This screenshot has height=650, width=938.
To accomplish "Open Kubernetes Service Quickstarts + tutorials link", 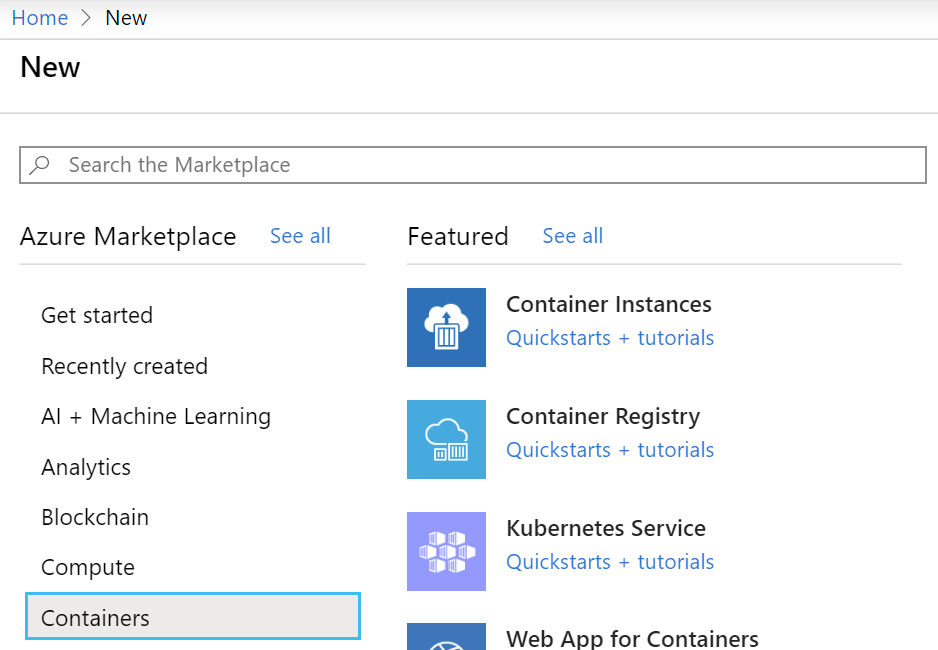I will [610, 562].
